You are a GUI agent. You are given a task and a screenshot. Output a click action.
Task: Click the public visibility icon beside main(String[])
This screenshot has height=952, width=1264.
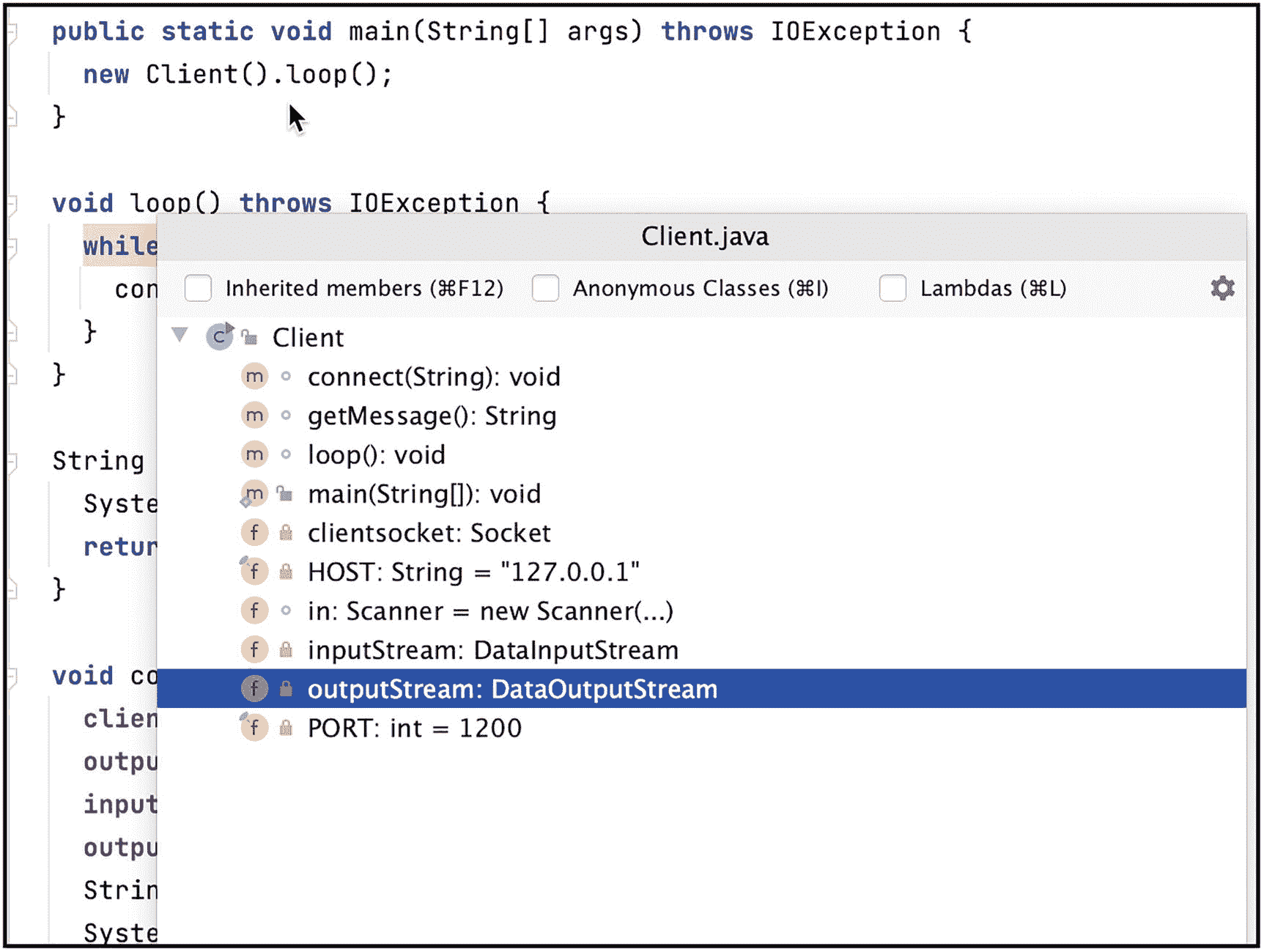pos(285,494)
